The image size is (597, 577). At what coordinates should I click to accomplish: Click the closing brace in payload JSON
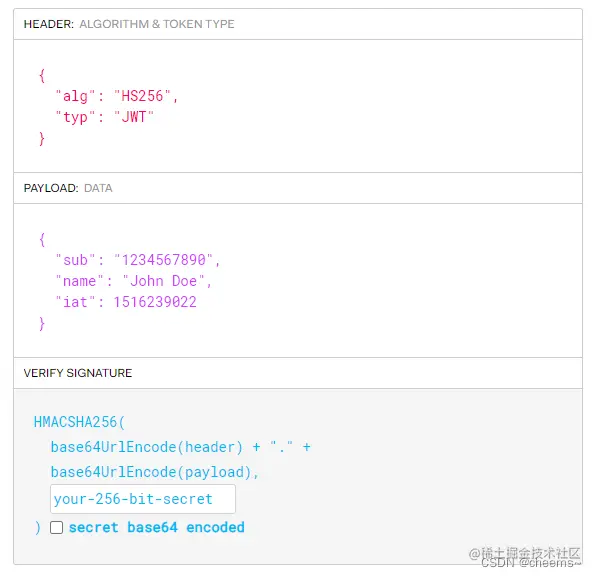coord(42,324)
